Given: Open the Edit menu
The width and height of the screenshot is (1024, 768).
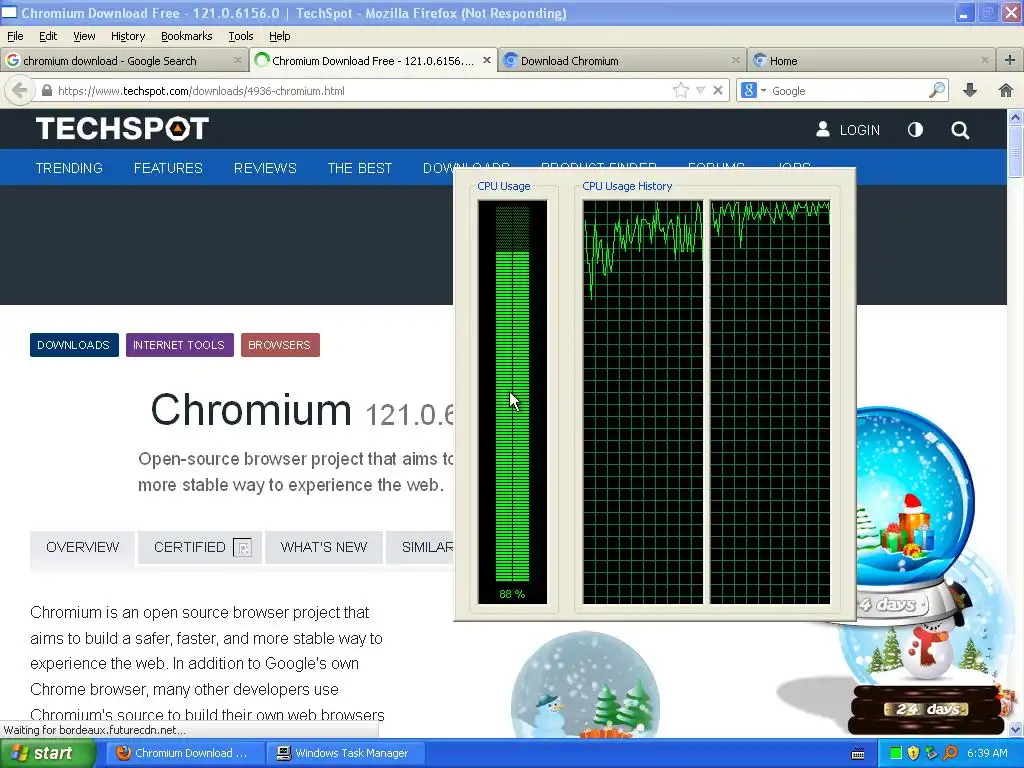Looking at the screenshot, I should click(x=48, y=37).
